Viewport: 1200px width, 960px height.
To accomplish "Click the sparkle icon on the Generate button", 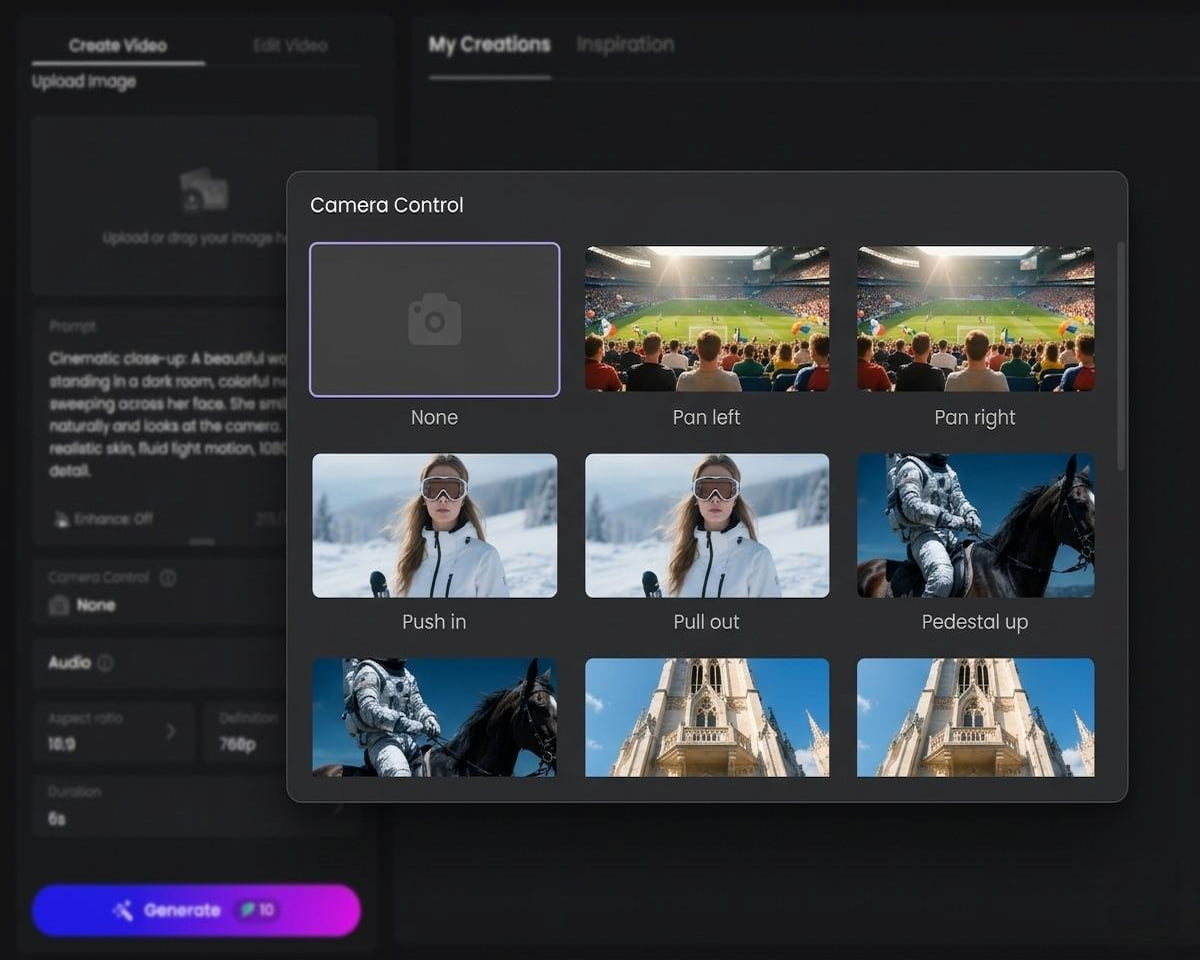I will pyautogui.click(x=122, y=910).
